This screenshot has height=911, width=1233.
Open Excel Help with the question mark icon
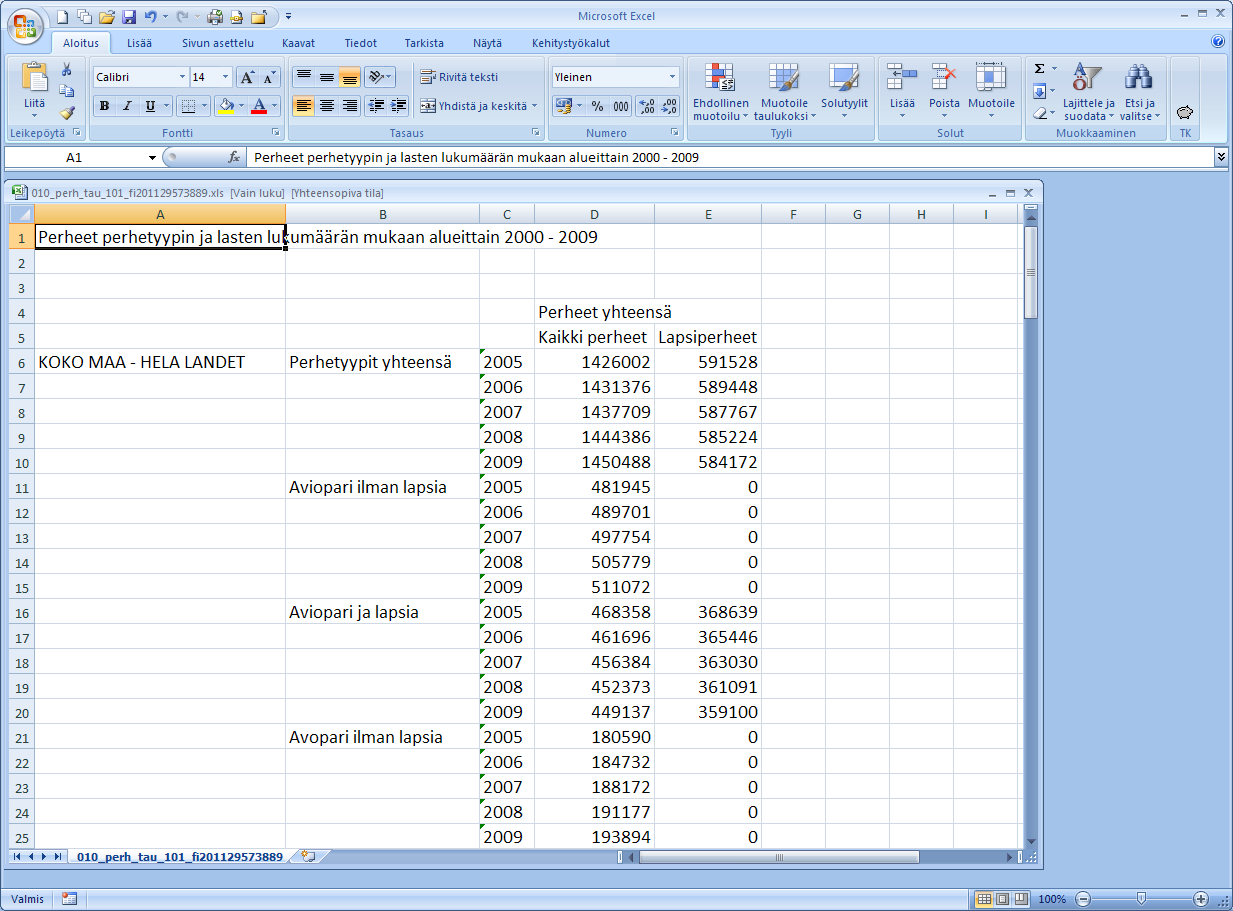(1217, 42)
